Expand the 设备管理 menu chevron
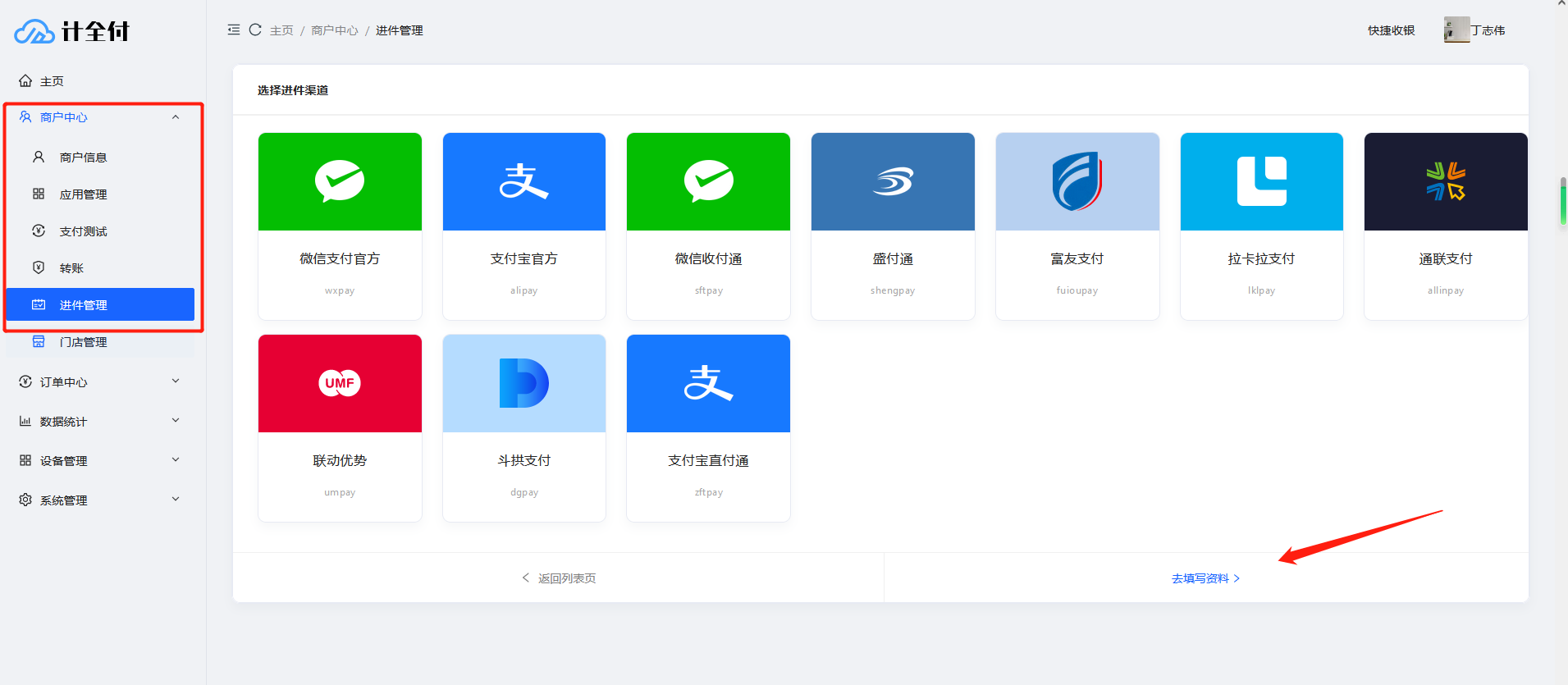This screenshot has height=685, width=1568. click(176, 460)
